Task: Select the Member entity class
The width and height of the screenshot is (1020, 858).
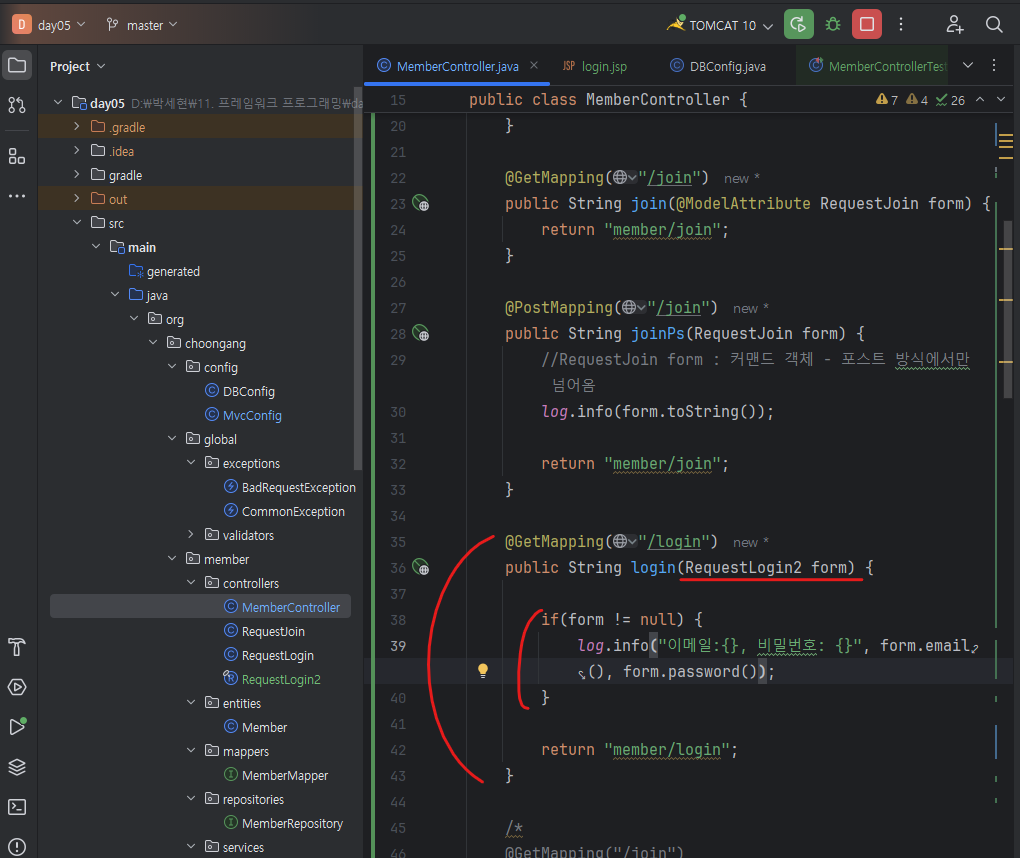Action: pyautogui.click(x=256, y=727)
